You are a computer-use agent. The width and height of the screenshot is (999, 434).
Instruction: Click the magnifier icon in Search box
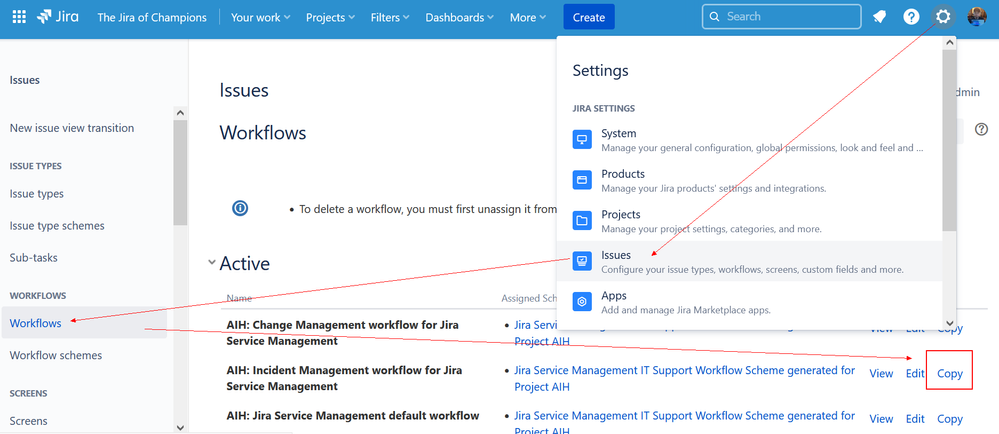click(714, 17)
